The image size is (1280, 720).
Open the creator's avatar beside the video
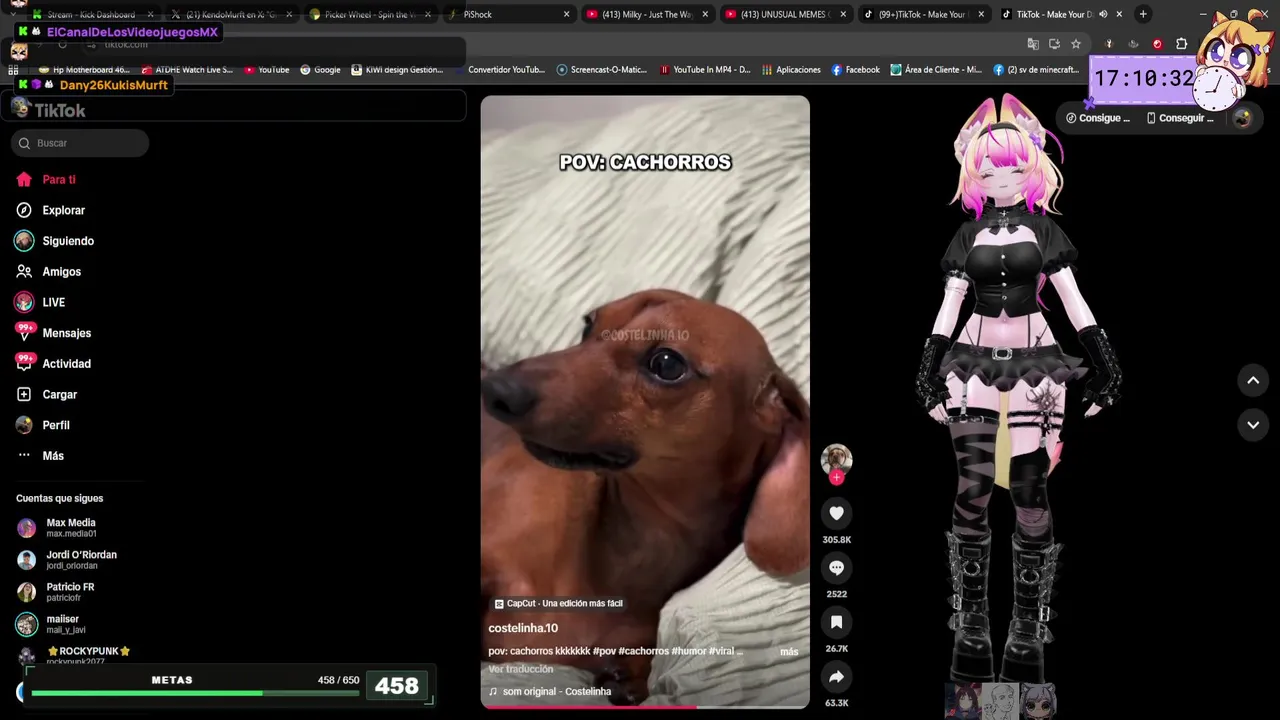point(836,459)
